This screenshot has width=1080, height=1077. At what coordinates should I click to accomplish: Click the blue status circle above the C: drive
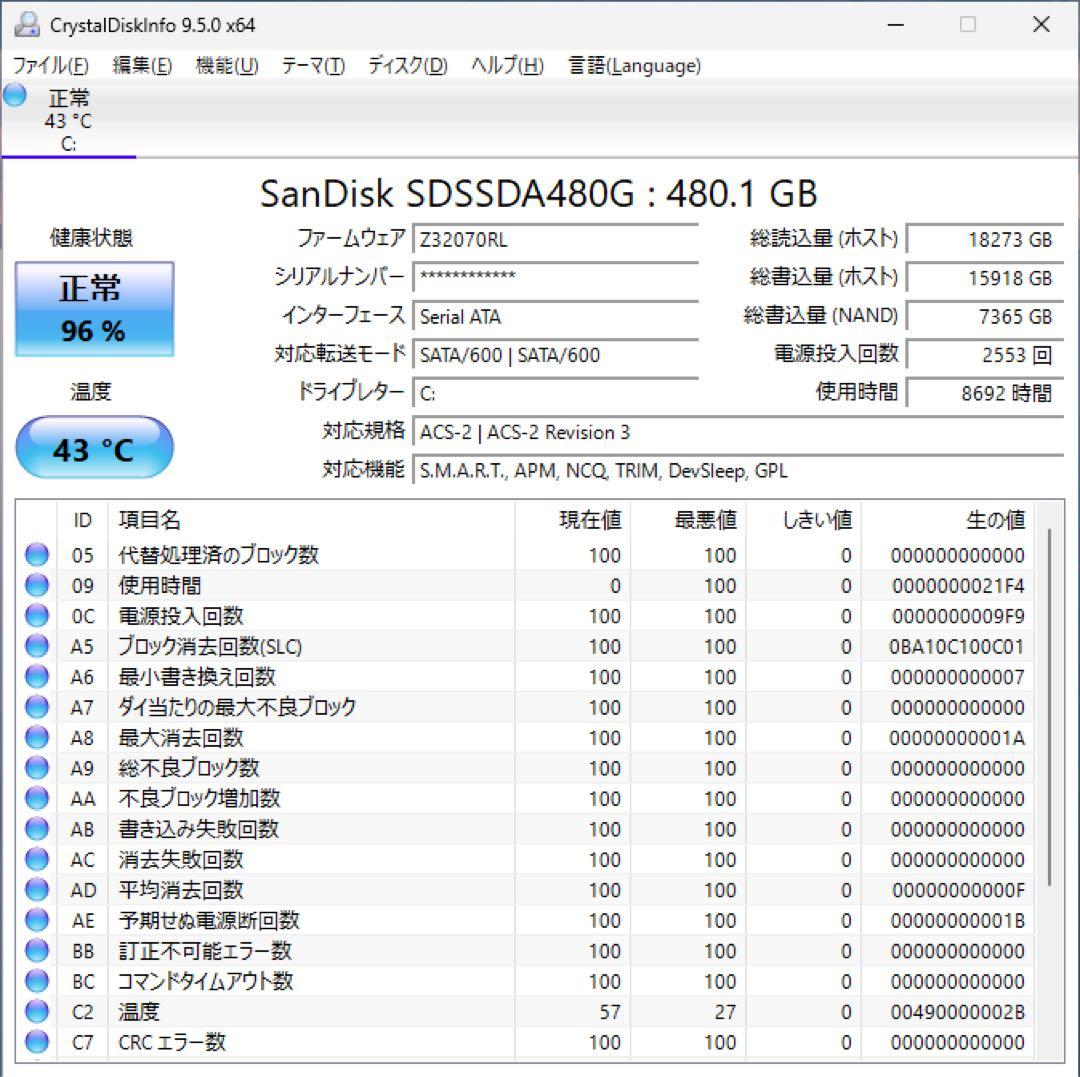[13, 94]
